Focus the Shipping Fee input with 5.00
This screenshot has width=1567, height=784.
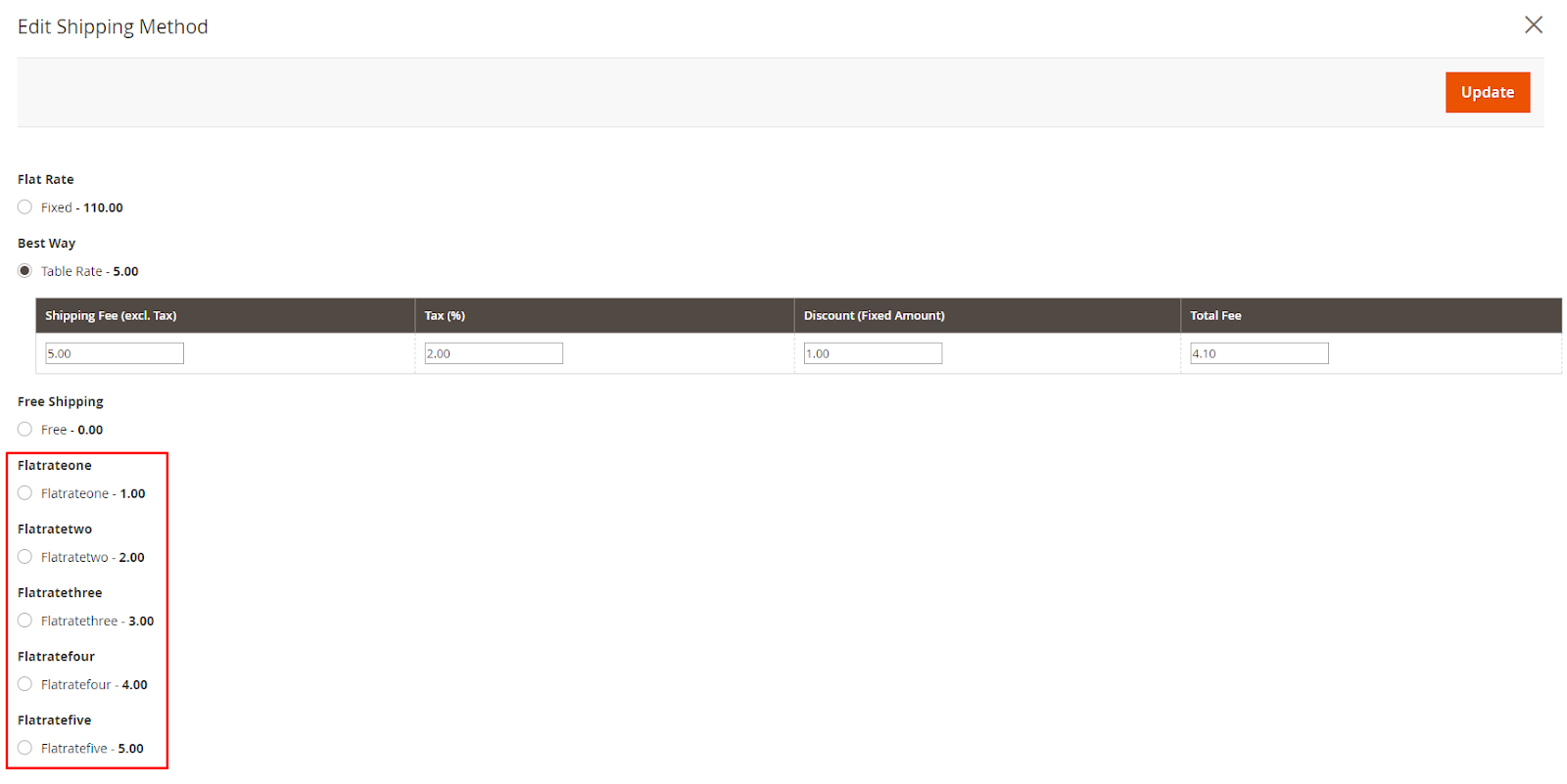click(115, 353)
